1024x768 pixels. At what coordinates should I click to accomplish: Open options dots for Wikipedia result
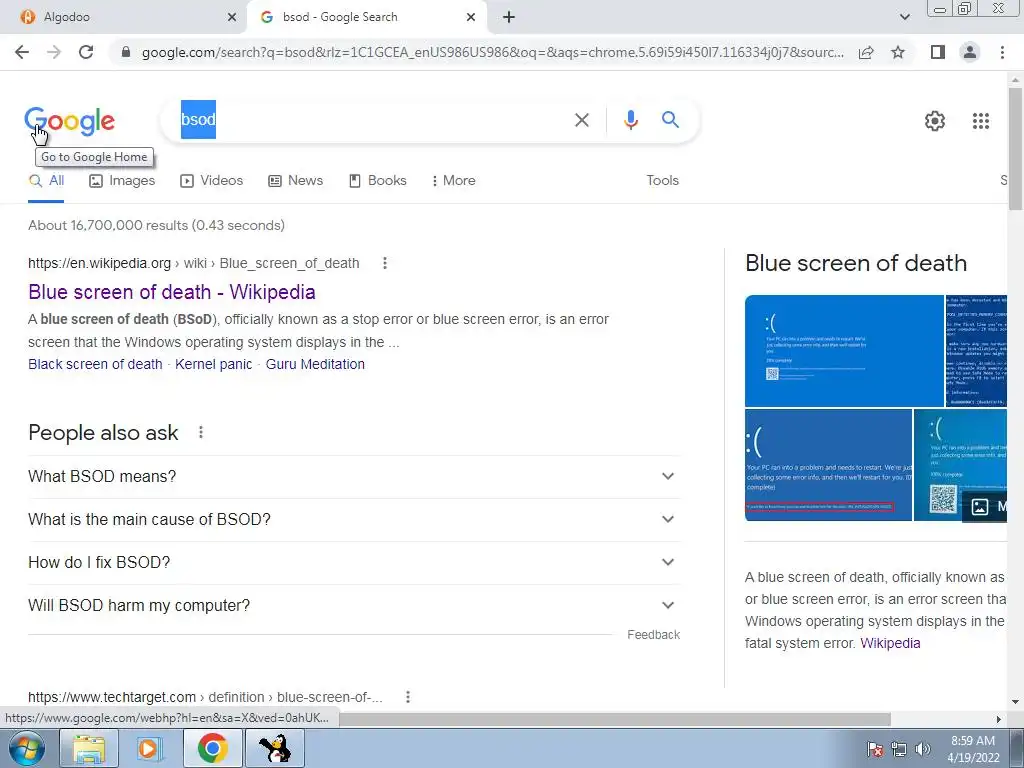click(385, 263)
